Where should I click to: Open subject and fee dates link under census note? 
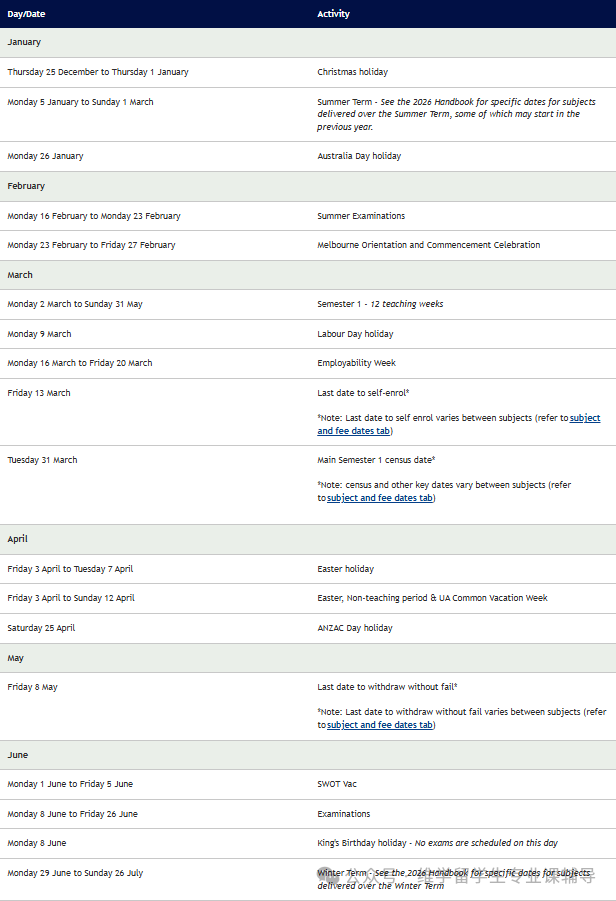click(x=380, y=498)
